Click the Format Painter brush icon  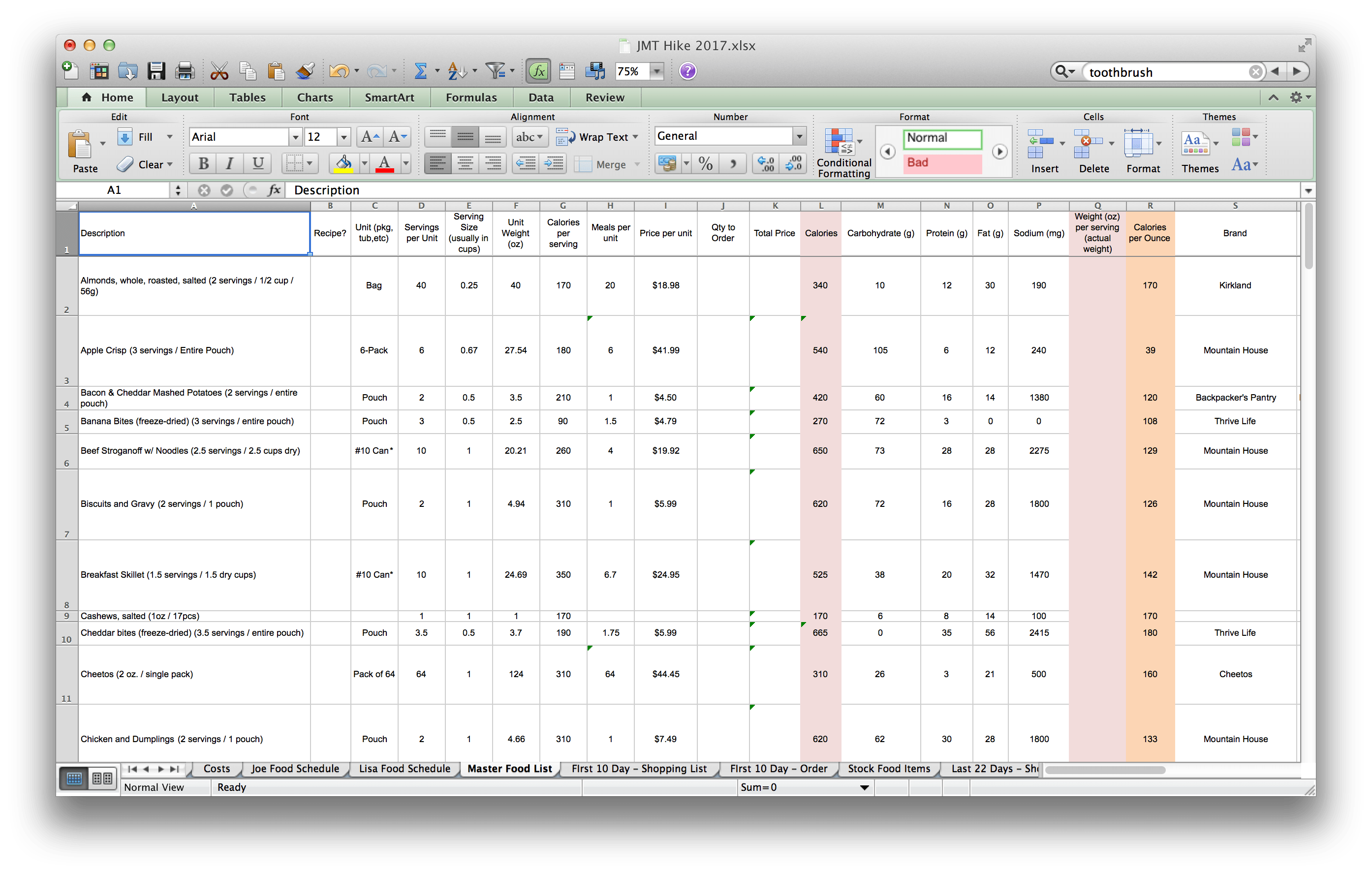click(305, 71)
